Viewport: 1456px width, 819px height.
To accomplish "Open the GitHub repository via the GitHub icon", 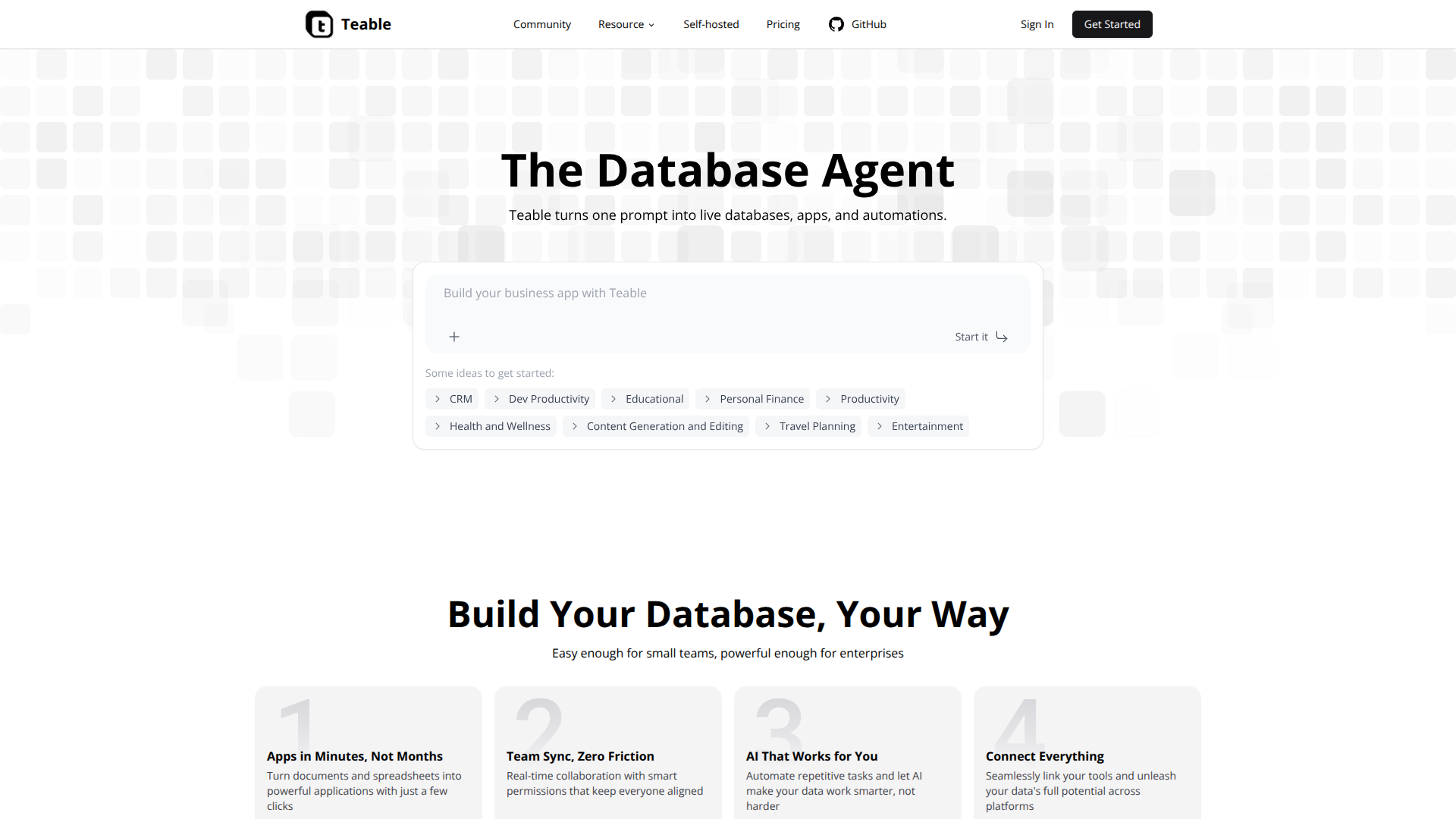I will click(x=836, y=24).
